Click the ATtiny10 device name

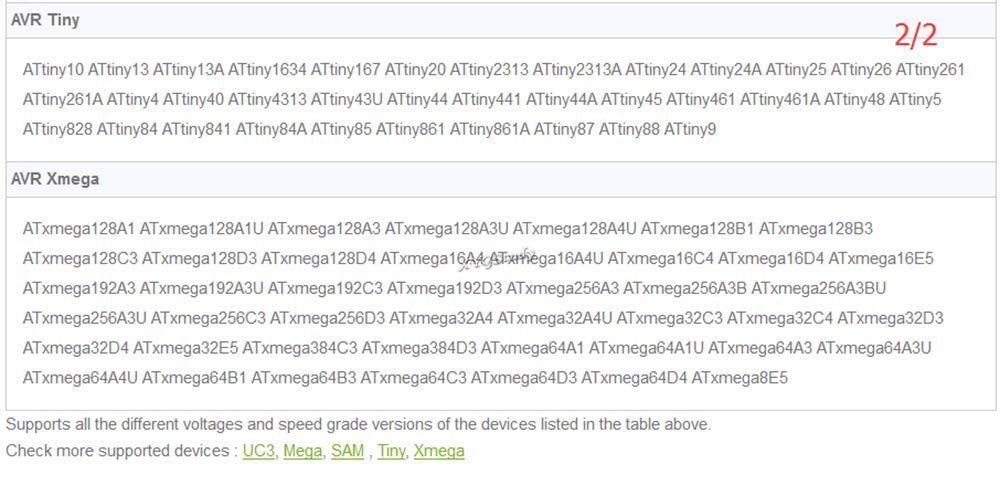[x=53, y=70]
